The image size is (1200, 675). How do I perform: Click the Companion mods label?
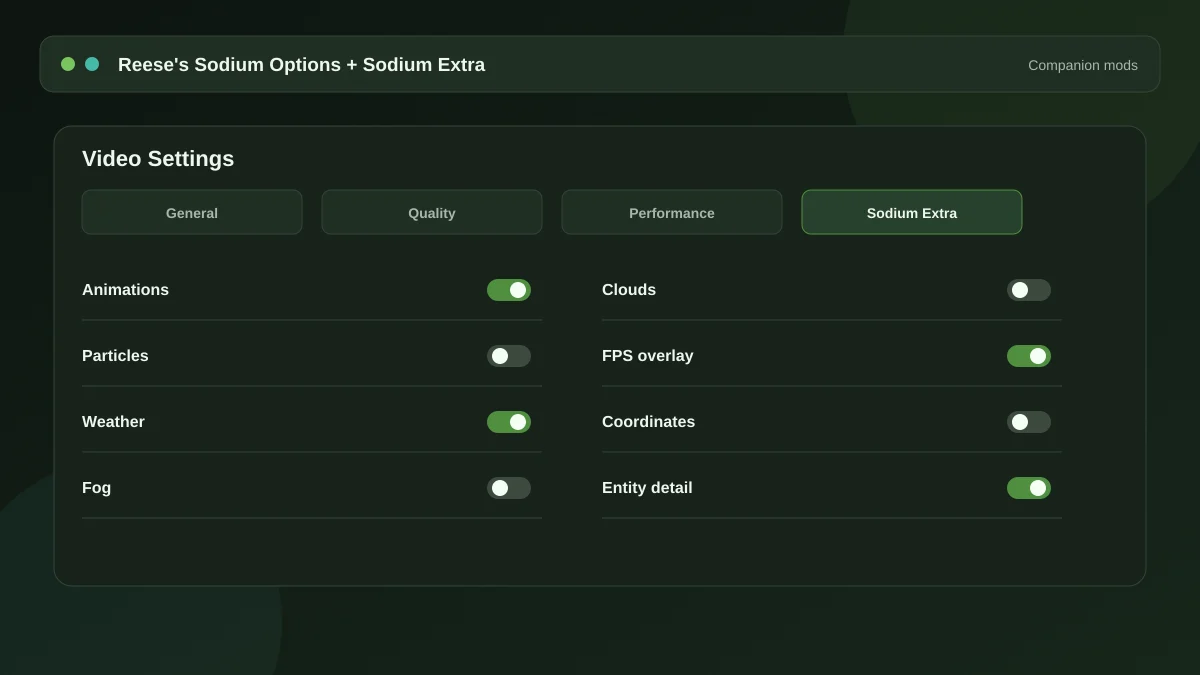coord(1083,65)
